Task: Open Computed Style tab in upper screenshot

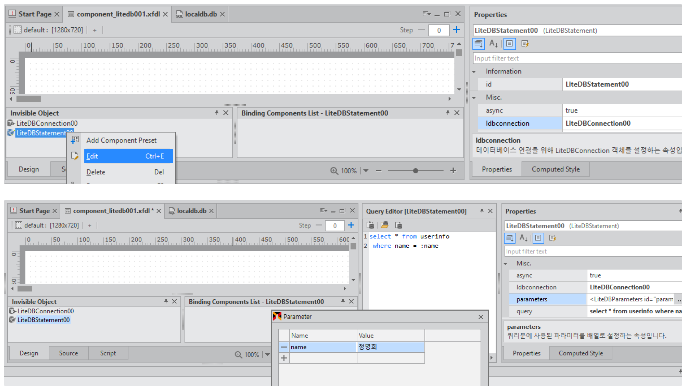Action: coord(555,169)
